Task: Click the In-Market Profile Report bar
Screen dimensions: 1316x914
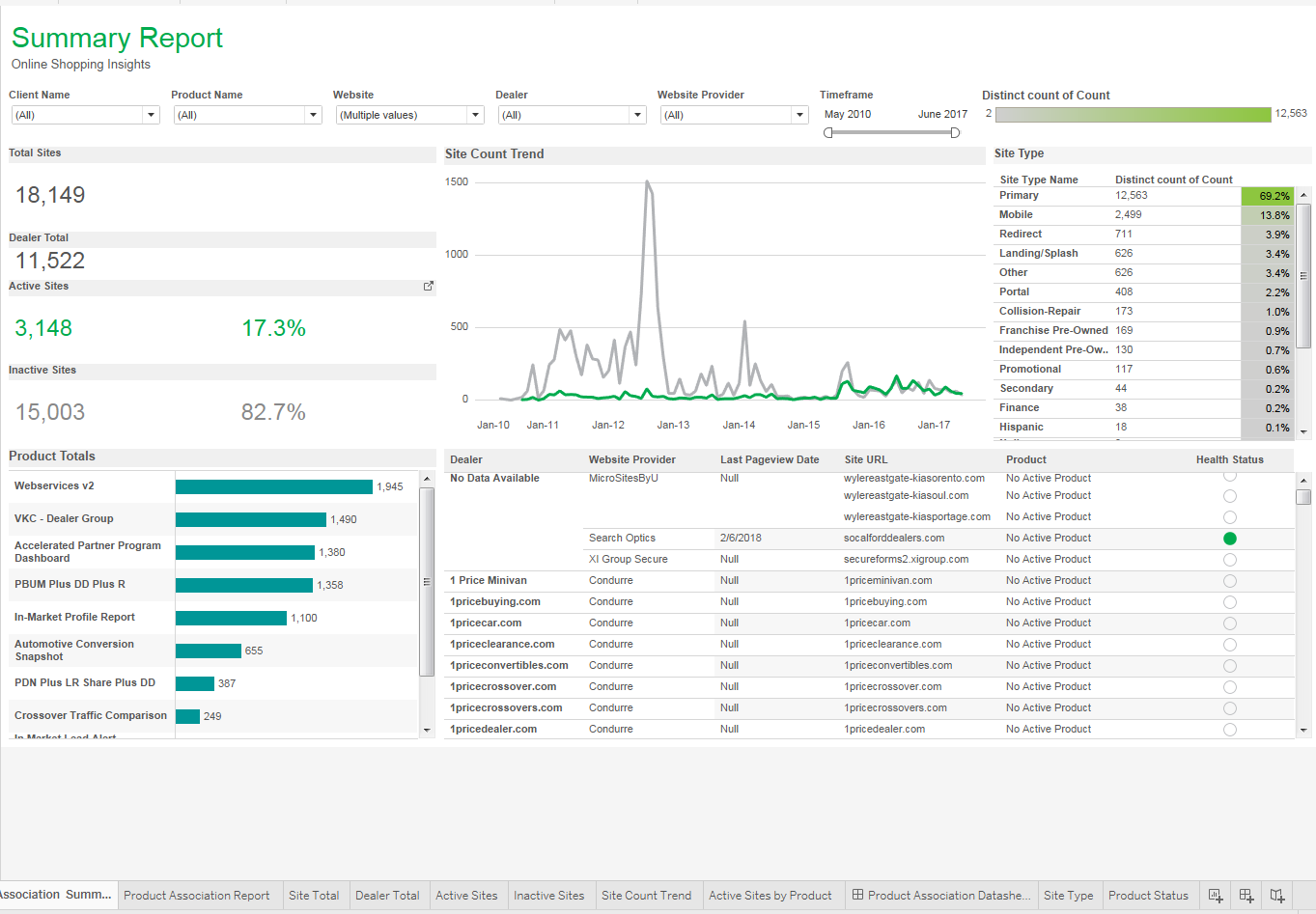Action: pyautogui.click(x=232, y=618)
